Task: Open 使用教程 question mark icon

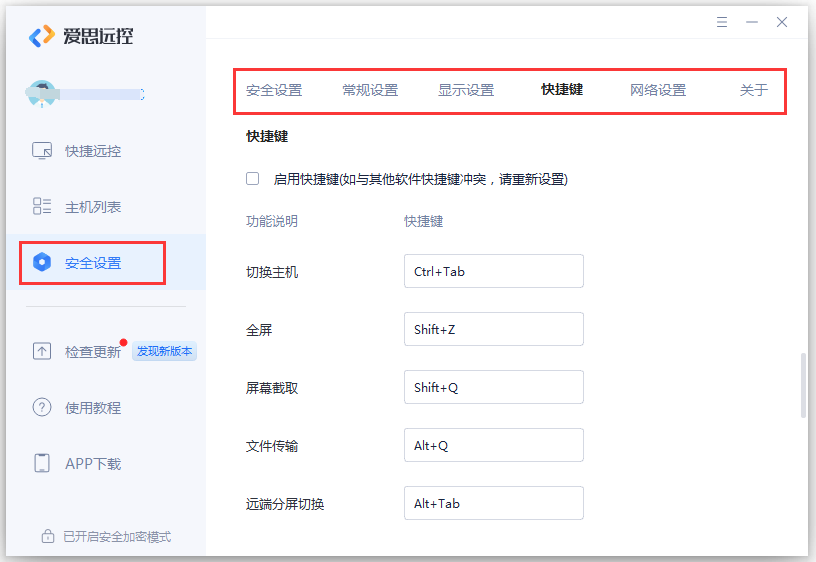Action: coord(42,407)
